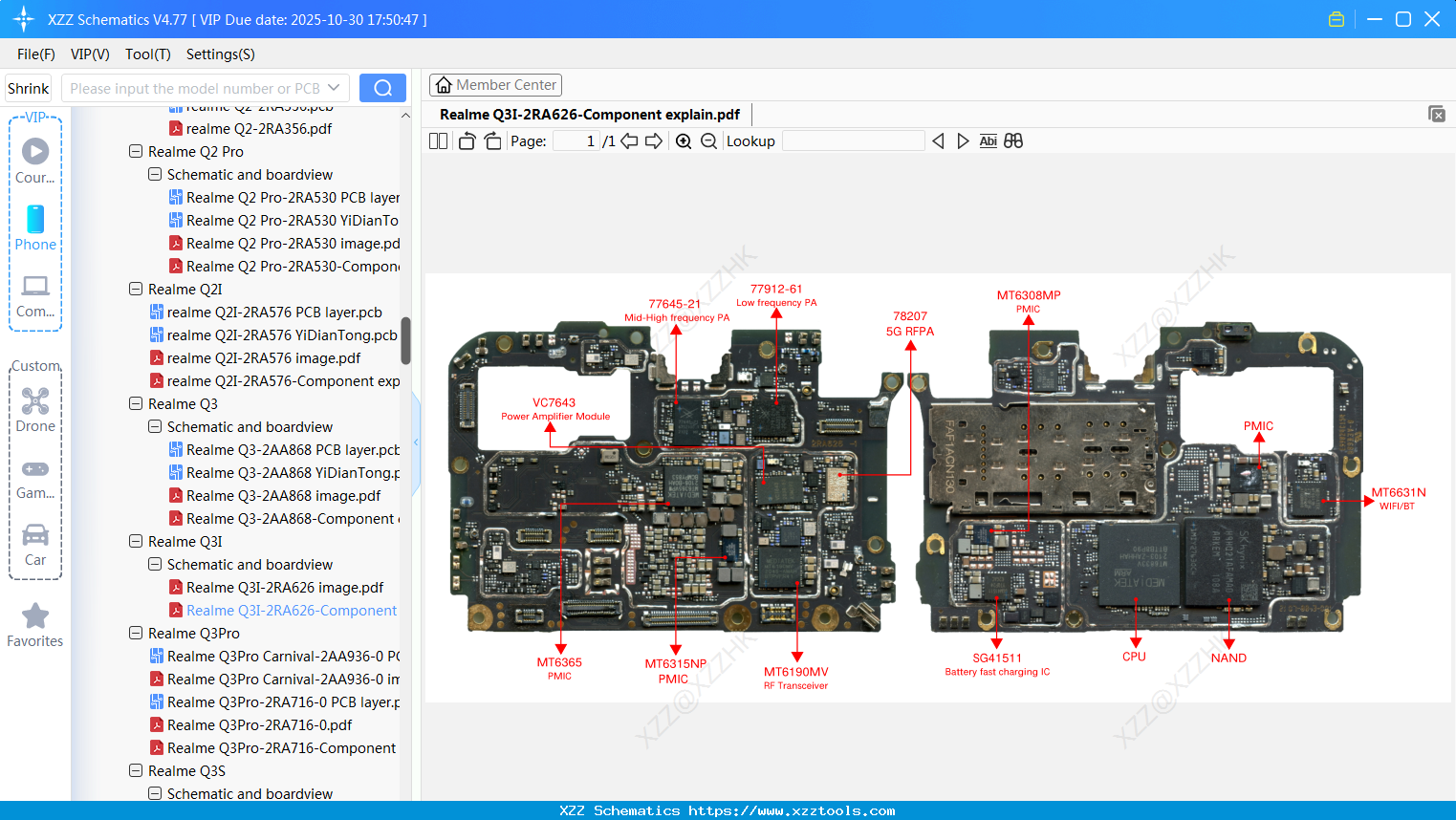
Task: Open the Tool(T) menu
Action: [x=148, y=54]
